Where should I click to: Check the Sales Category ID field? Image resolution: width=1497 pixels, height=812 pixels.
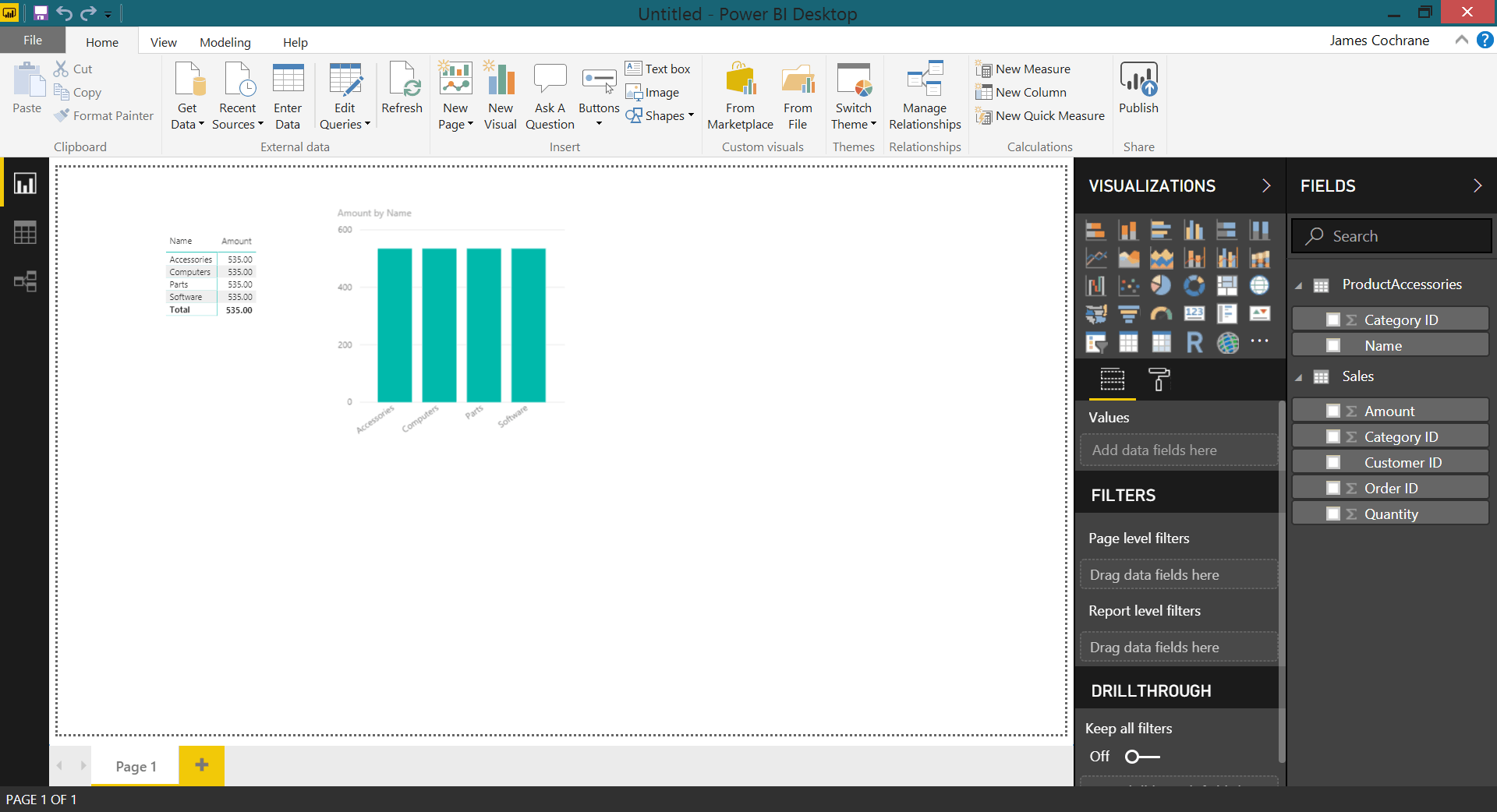1333,436
